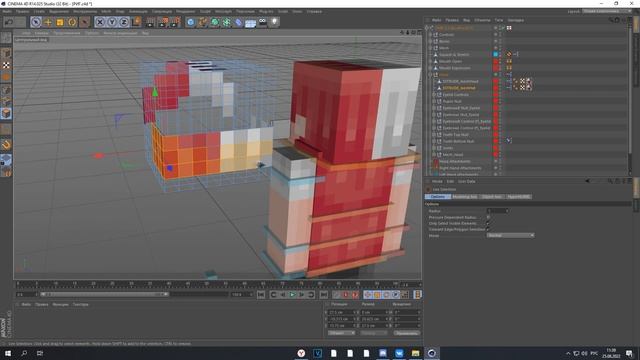Open the Object coordinate mode dropdown
This screenshot has height=360, width=640.
341,333
